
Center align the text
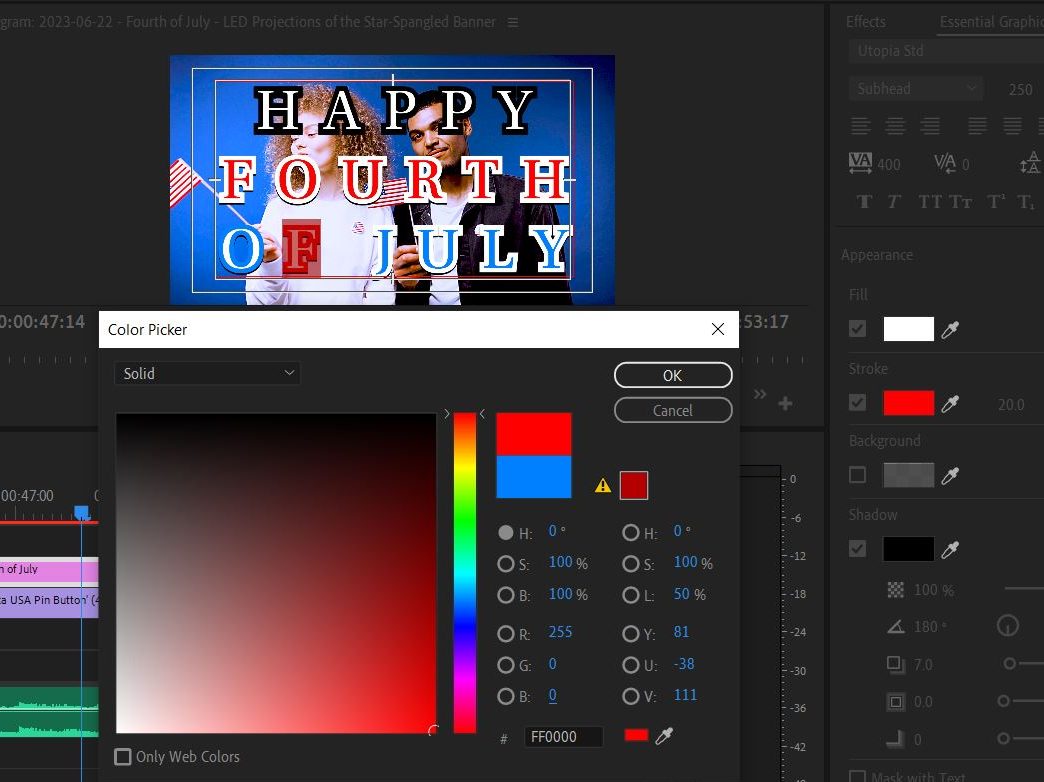895,125
